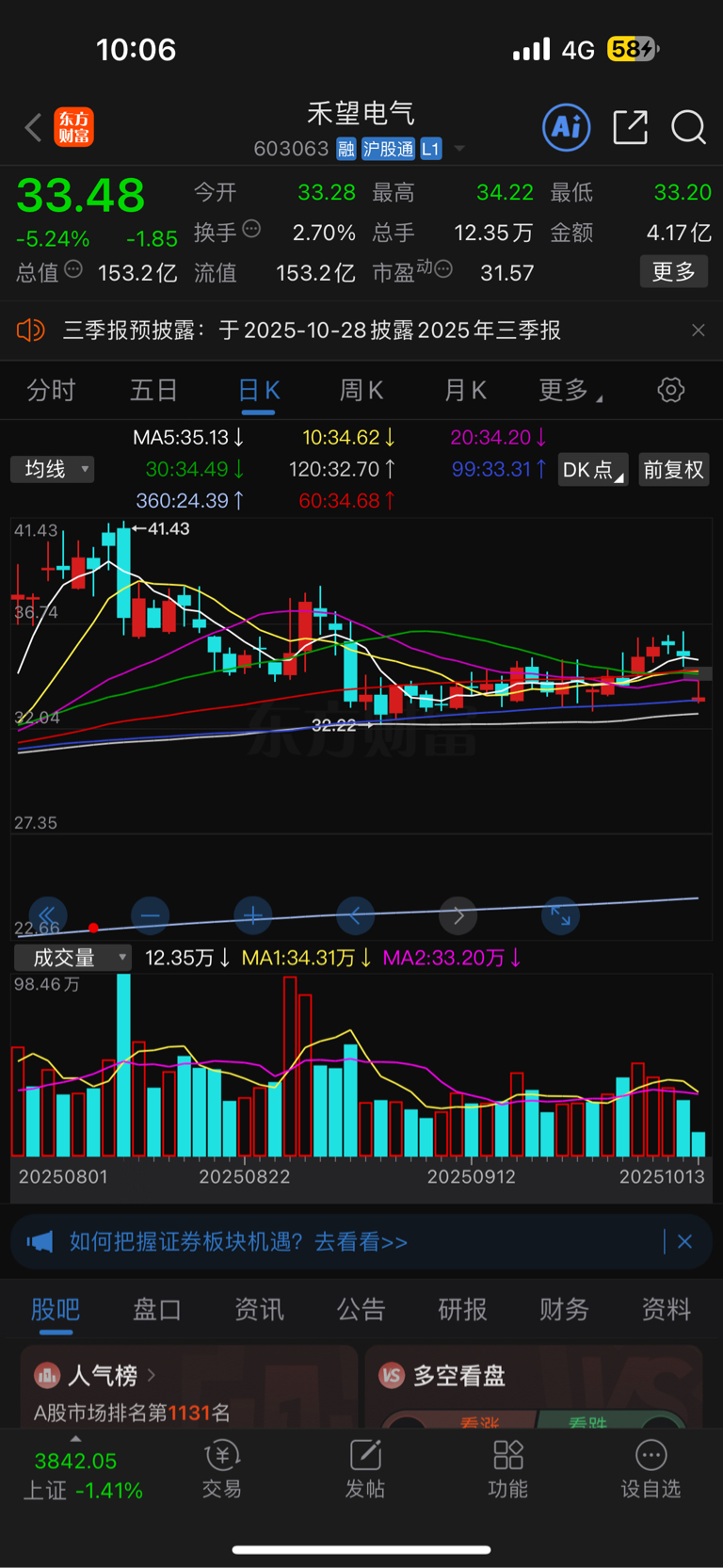This screenshot has height=1568, width=723.
Task: Open the 盘口 tab
Action: tap(157, 1309)
